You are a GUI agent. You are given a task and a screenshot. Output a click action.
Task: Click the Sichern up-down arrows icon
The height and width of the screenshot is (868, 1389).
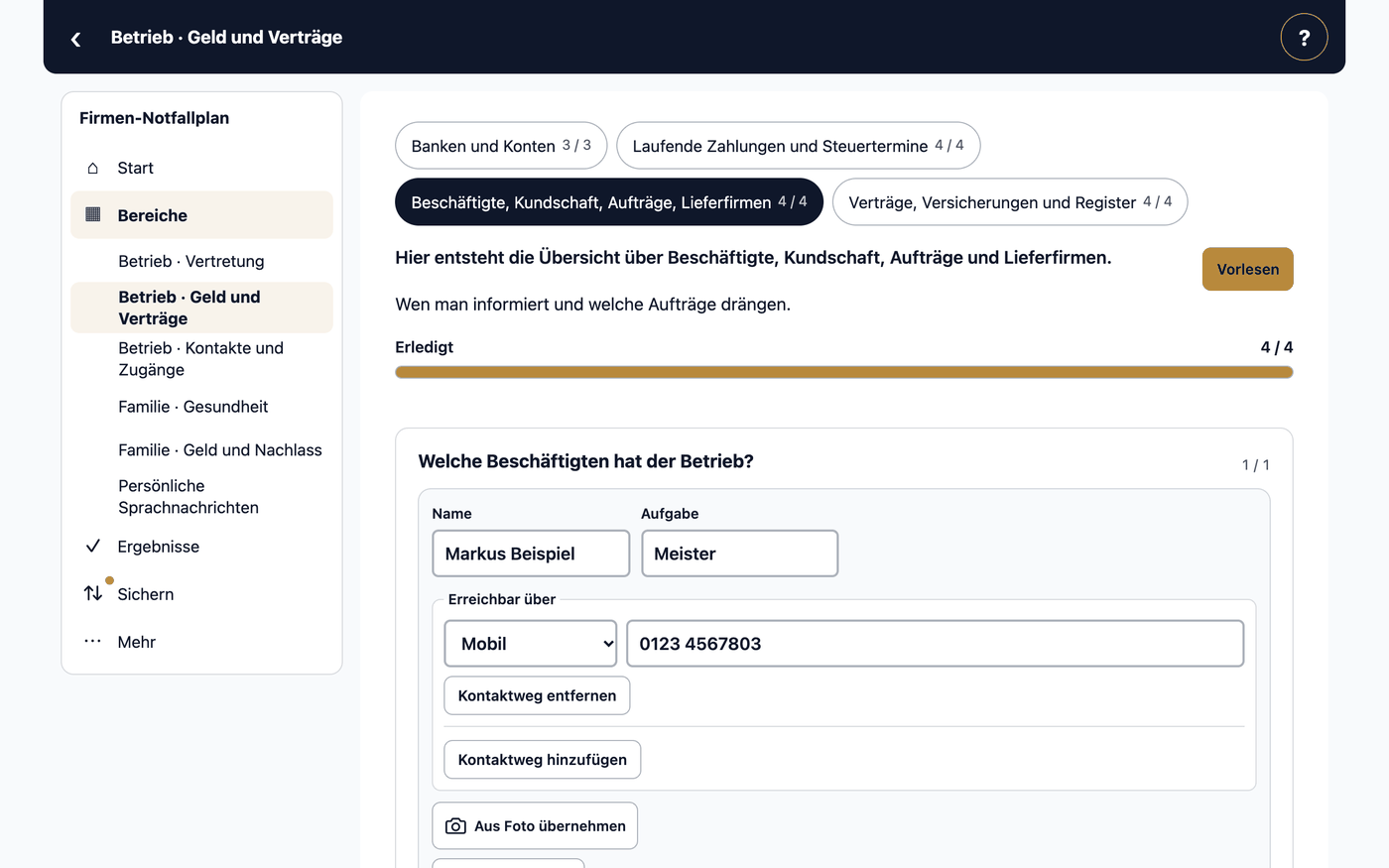pyautogui.click(x=93, y=593)
